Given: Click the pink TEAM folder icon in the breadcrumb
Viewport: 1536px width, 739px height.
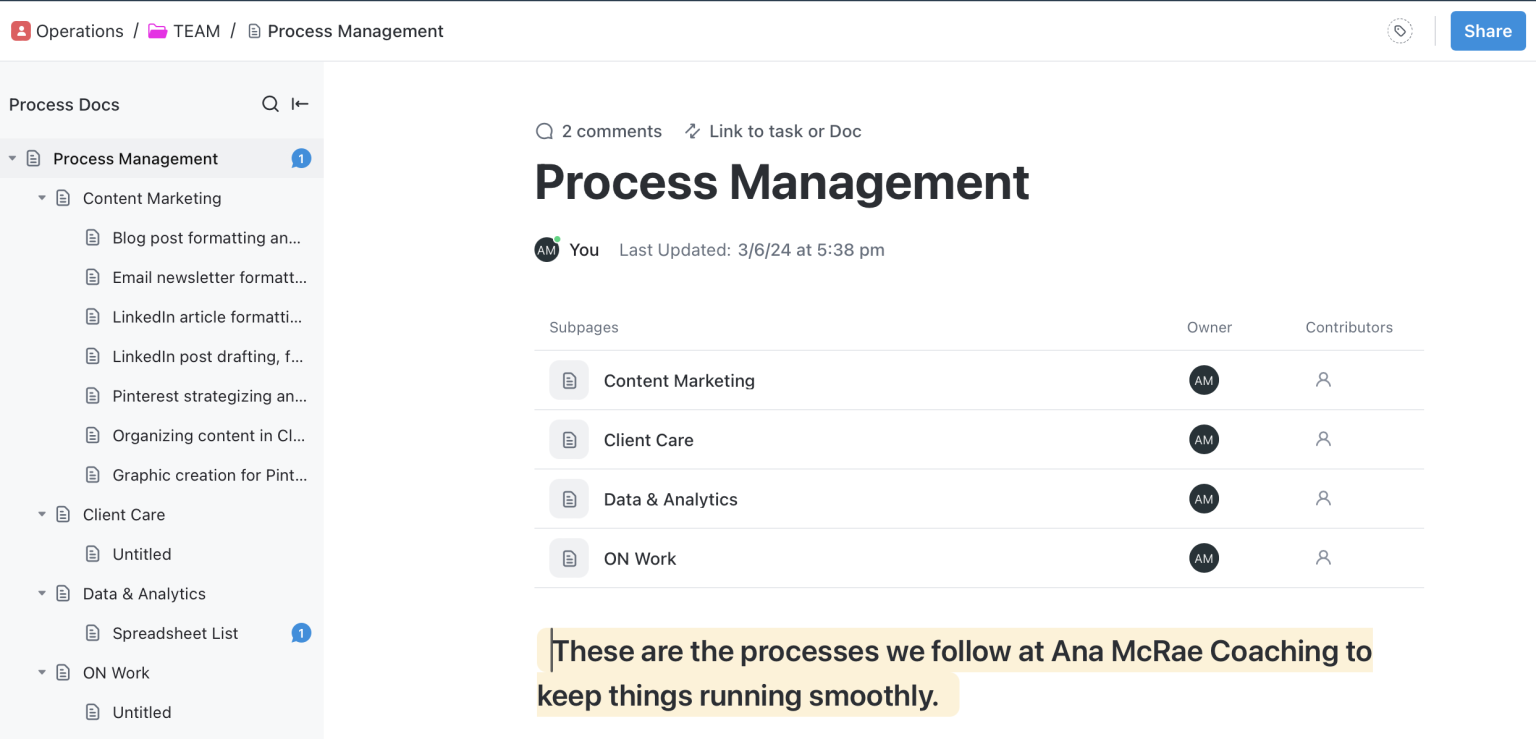Looking at the screenshot, I should click(157, 30).
